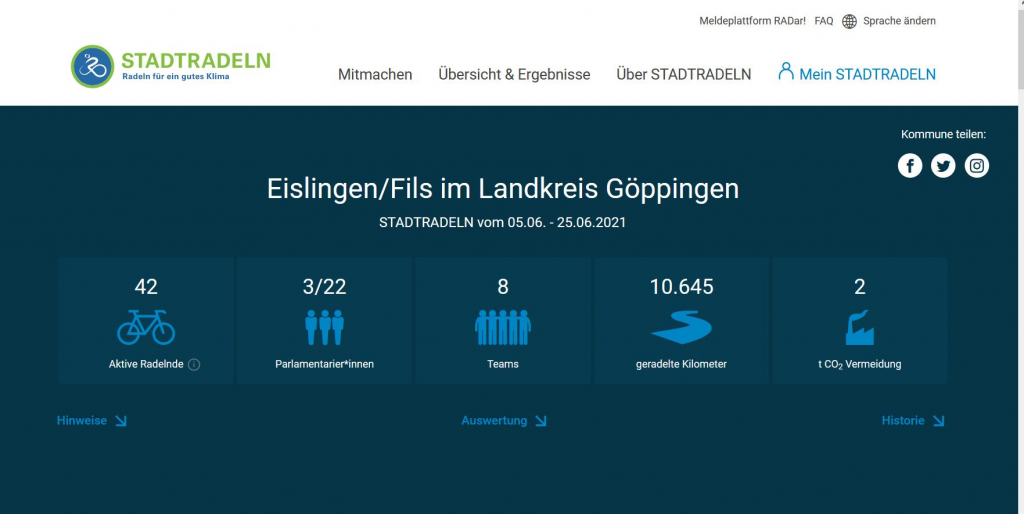Viewport: 1024px width, 514px height.
Task: Click the bicycle icon for active riders
Action: (146, 327)
